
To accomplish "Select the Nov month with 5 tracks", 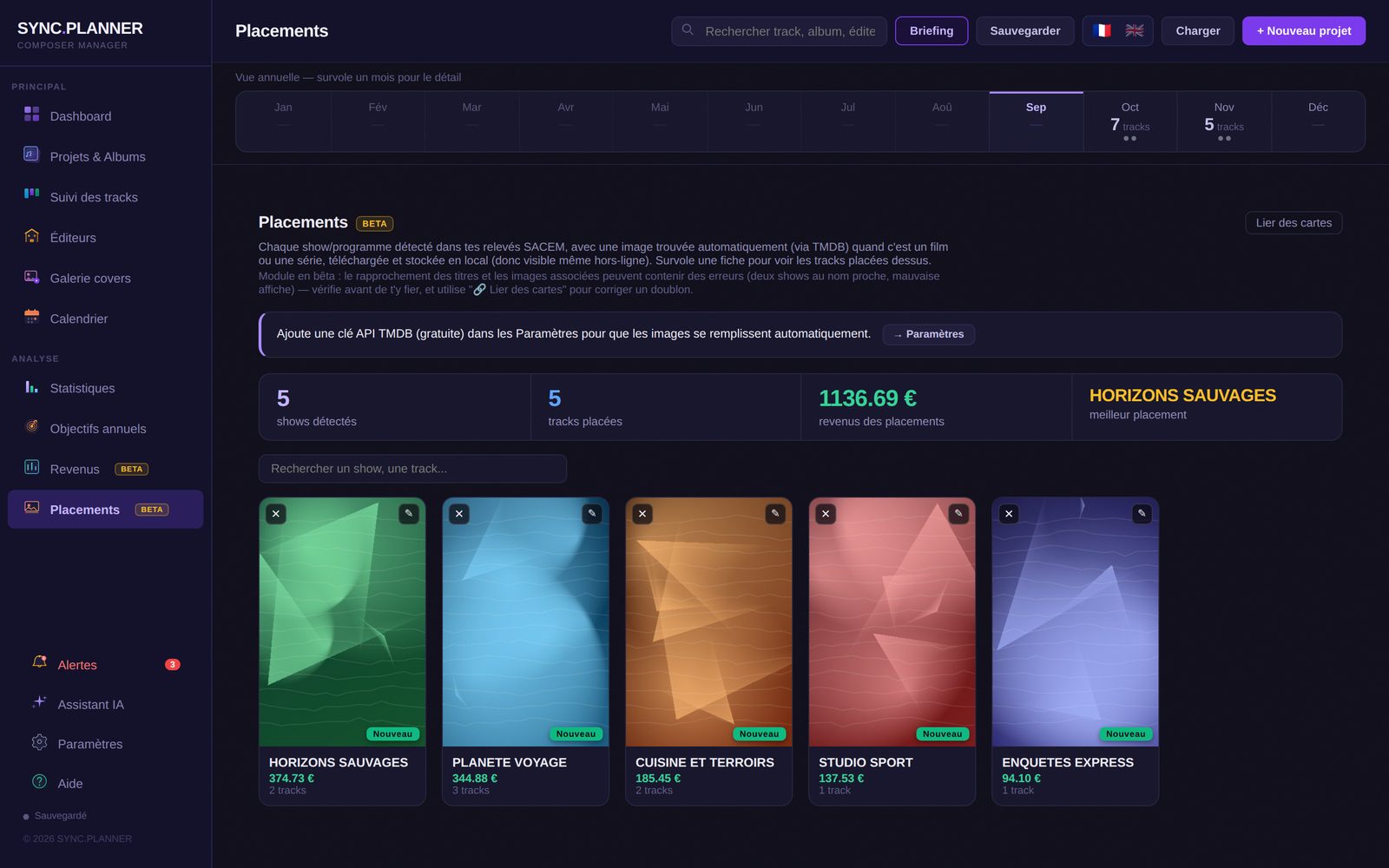I will [x=1224, y=122].
